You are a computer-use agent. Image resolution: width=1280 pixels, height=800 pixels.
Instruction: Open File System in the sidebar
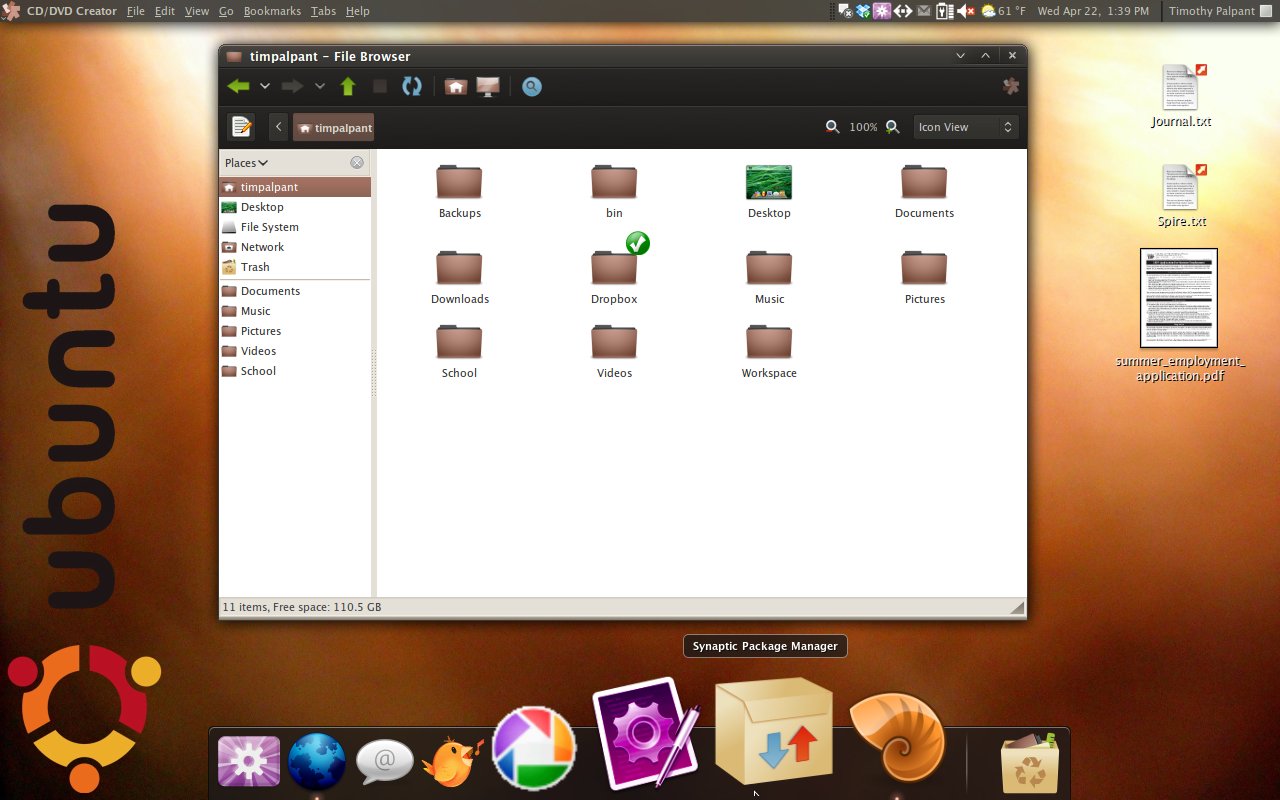click(x=295, y=227)
